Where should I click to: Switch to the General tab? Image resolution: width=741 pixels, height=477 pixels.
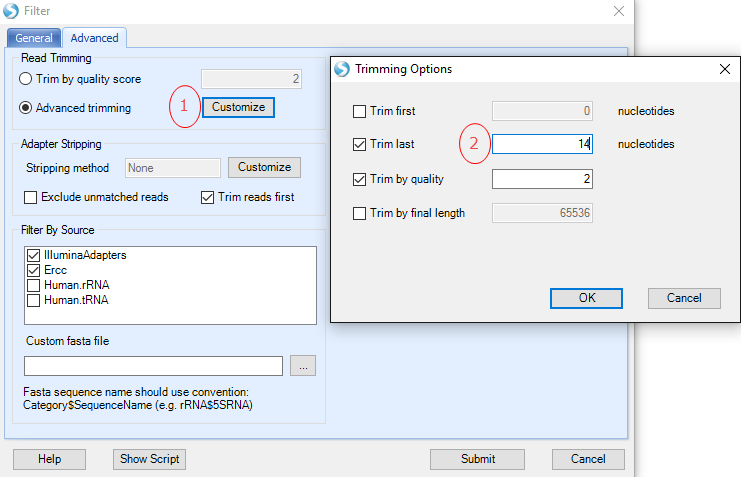(34, 38)
